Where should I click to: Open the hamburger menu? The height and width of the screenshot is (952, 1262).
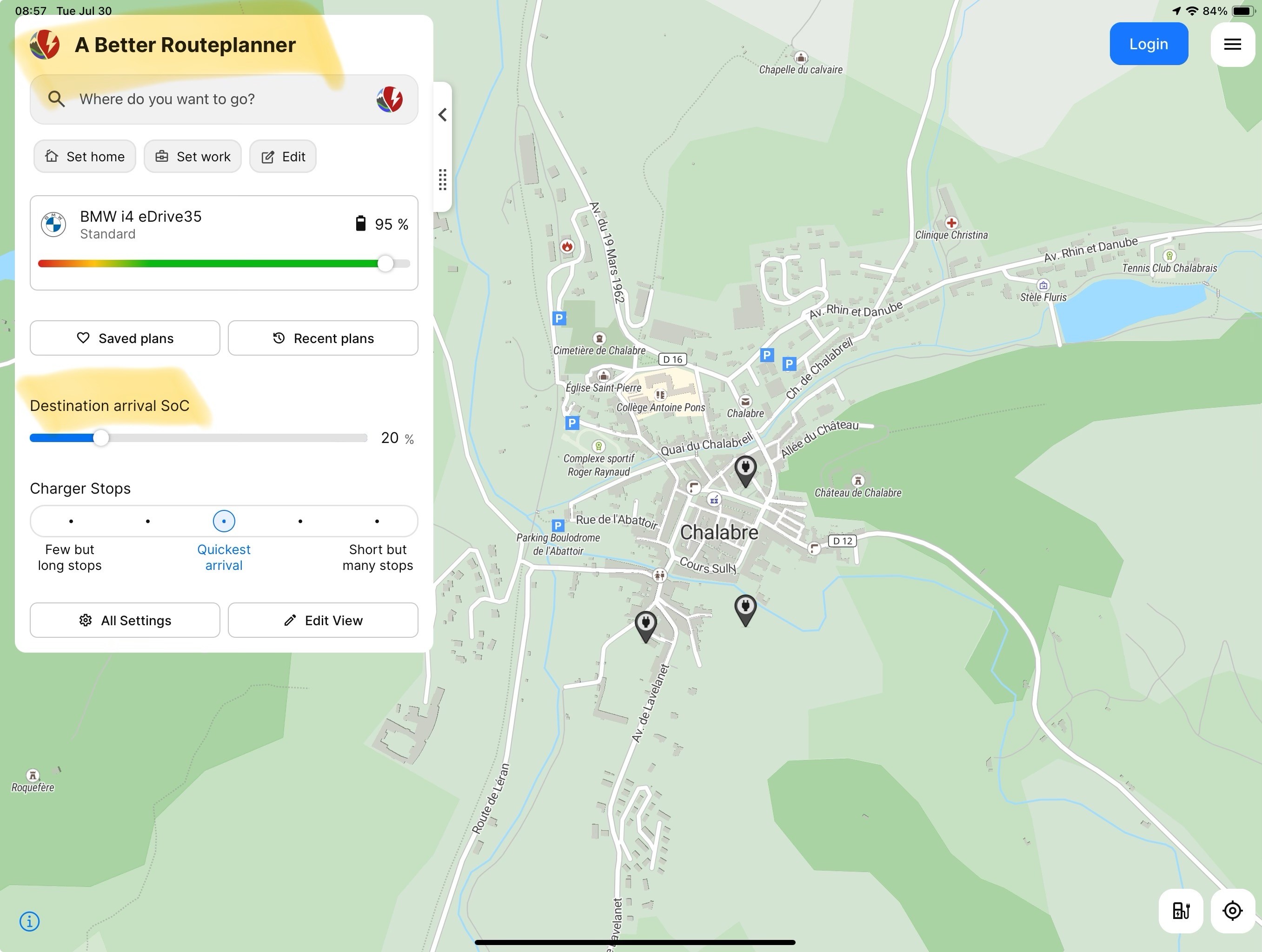[1232, 45]
